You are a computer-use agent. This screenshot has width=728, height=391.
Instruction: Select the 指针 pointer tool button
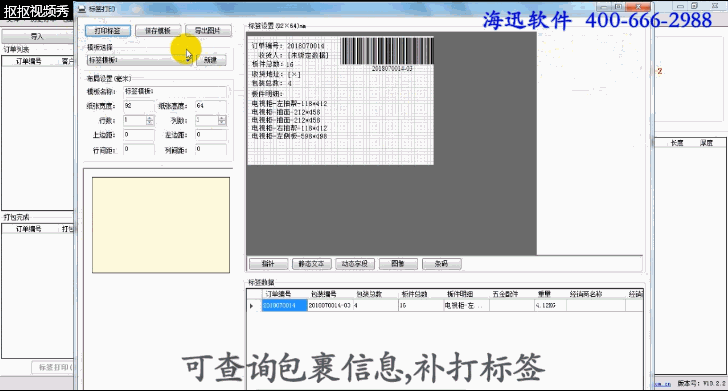click(x=268, y=264)
